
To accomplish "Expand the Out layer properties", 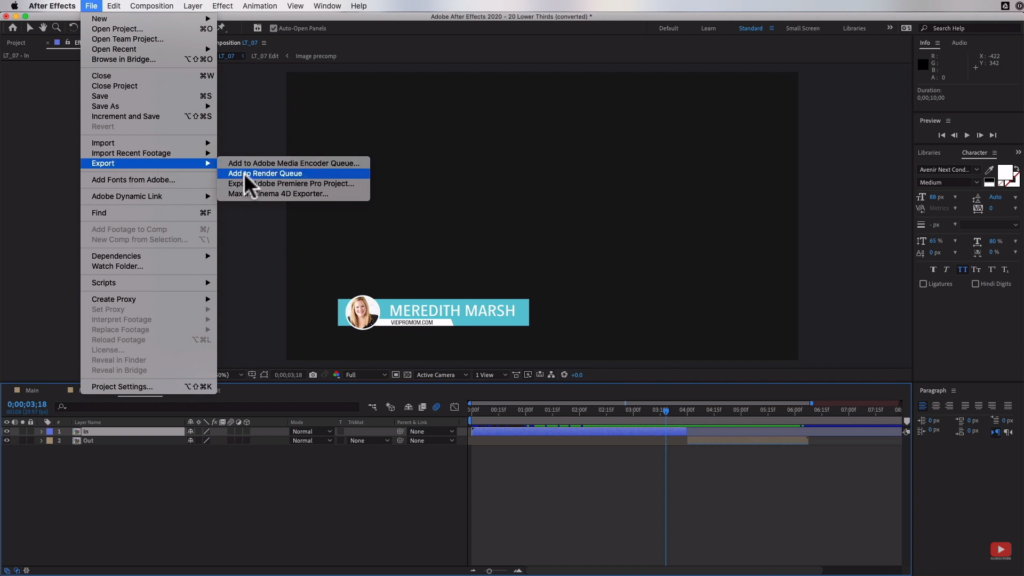I will pyautogui.click(x=41, y=441).
